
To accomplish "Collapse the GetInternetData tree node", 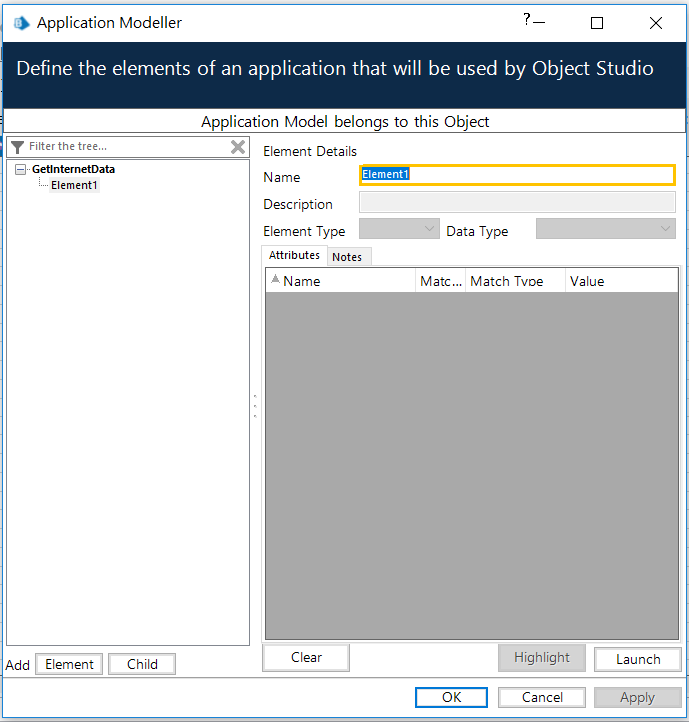I will click(x=20, y=169).
